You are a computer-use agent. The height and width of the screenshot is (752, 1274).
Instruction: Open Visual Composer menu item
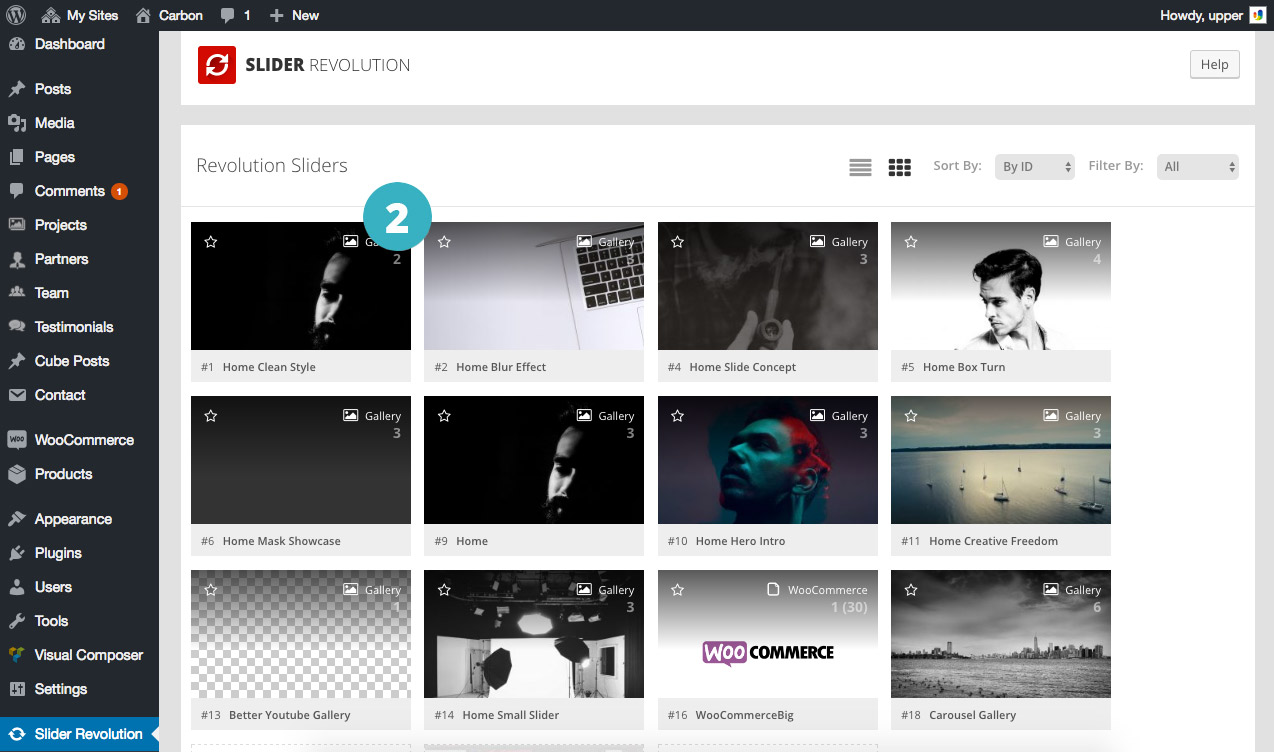[88, 655]
